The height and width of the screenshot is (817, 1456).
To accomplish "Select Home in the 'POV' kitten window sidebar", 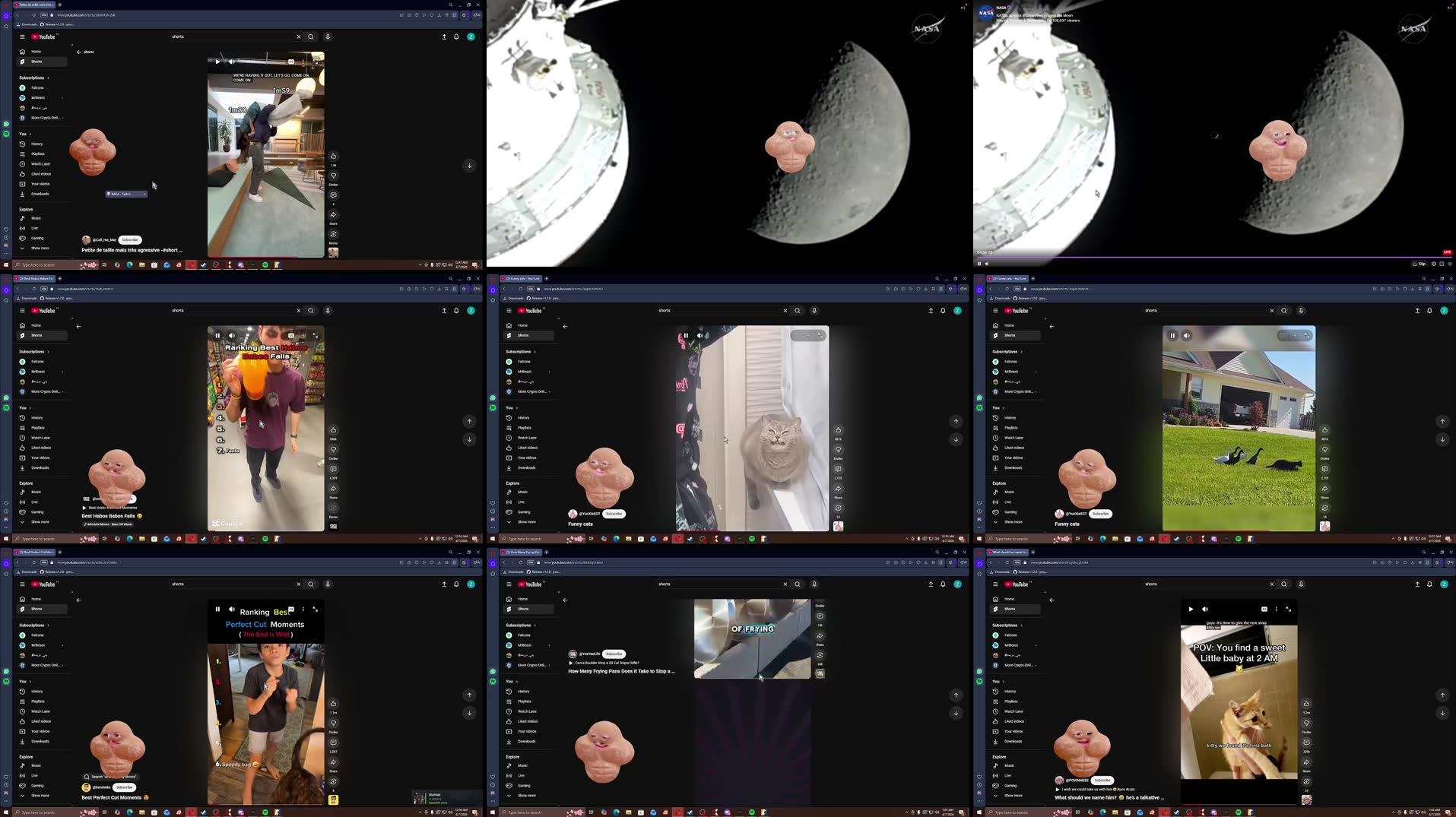I will point(1009,599).
